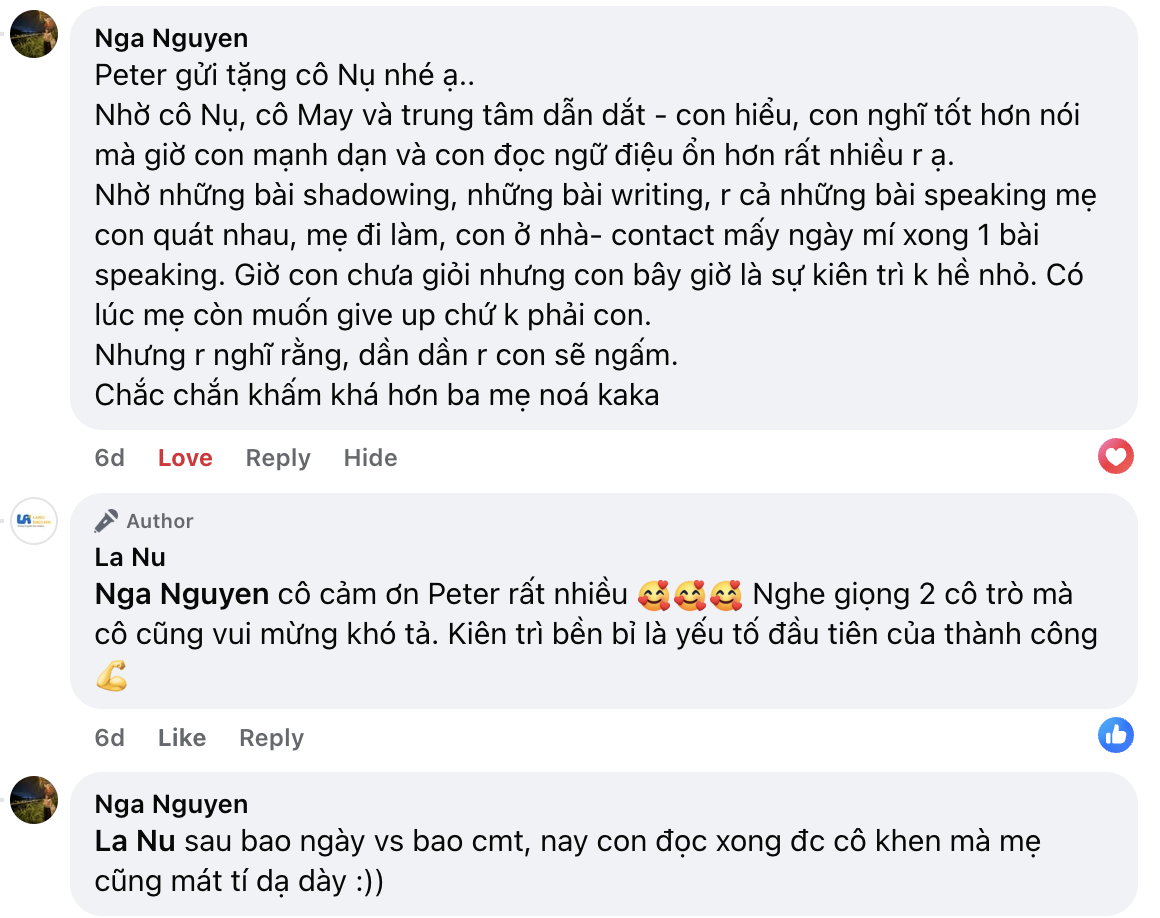Click the 6d timestamp on the first comment
Screen dimensions: 1160x918
[x=108, y=457]
